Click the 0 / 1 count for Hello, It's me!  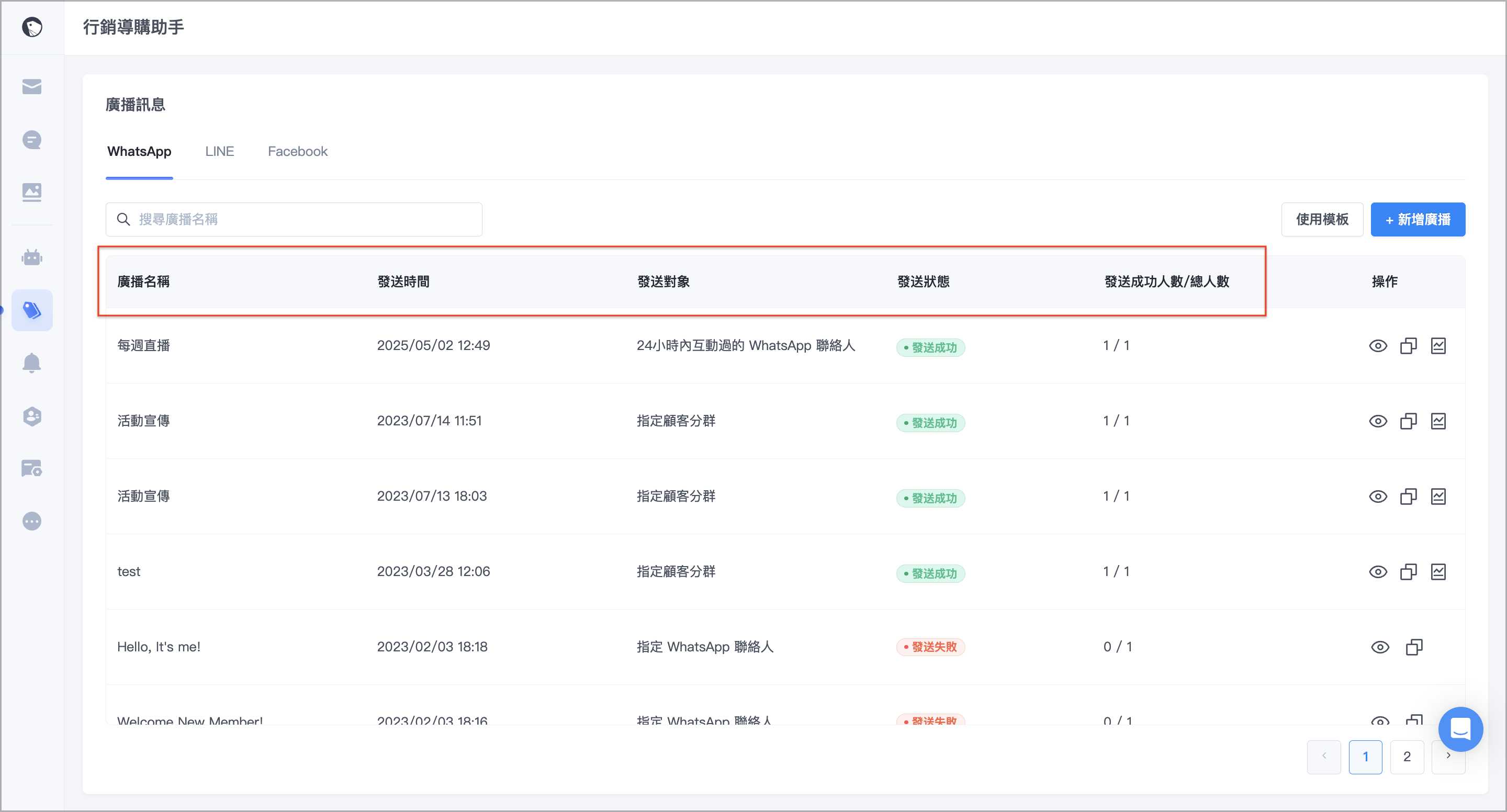(x=1117, y=647)
